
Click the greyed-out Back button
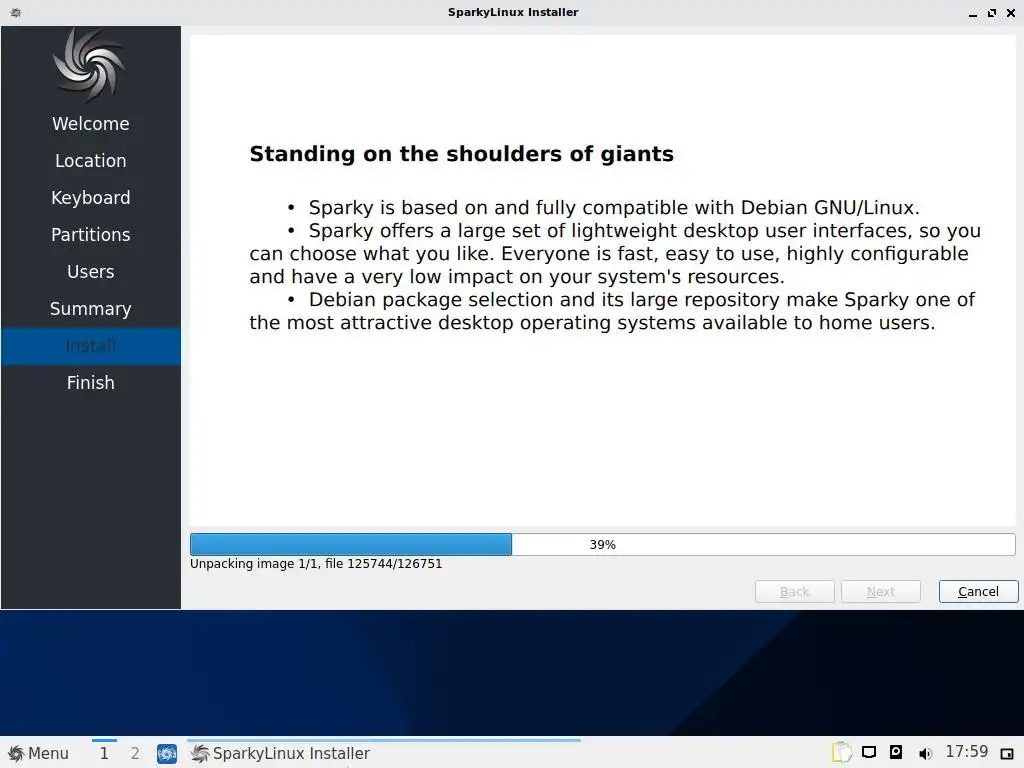tap(794, 591)
